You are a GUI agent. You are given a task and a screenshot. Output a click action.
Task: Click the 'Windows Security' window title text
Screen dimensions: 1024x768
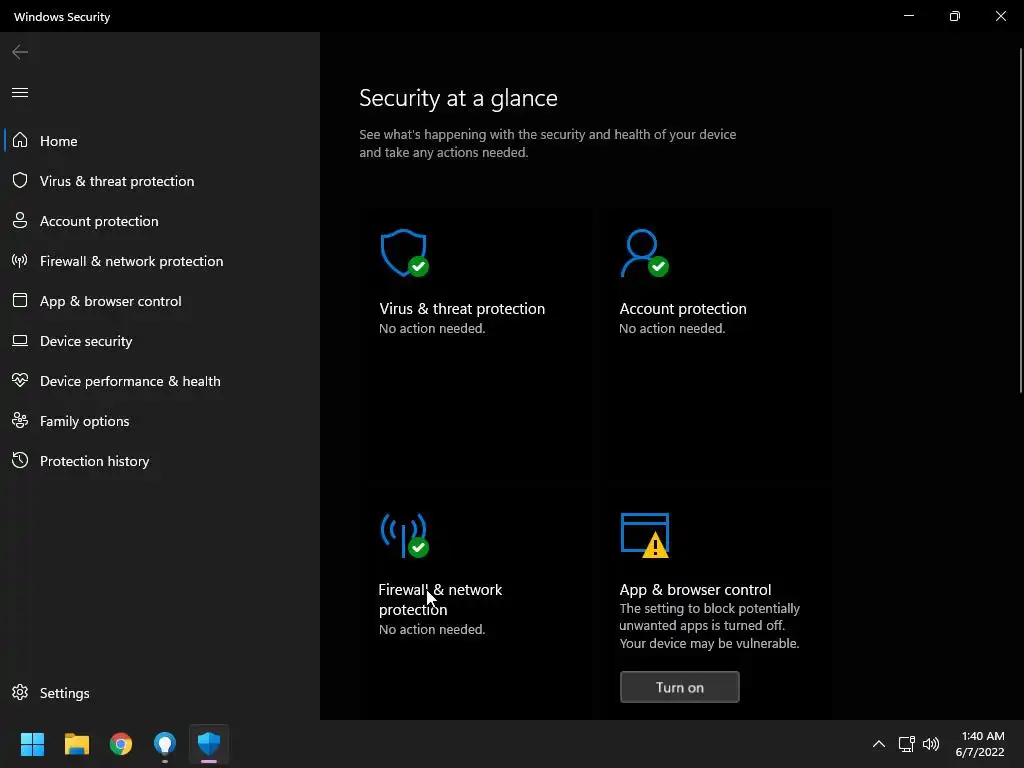62,17
